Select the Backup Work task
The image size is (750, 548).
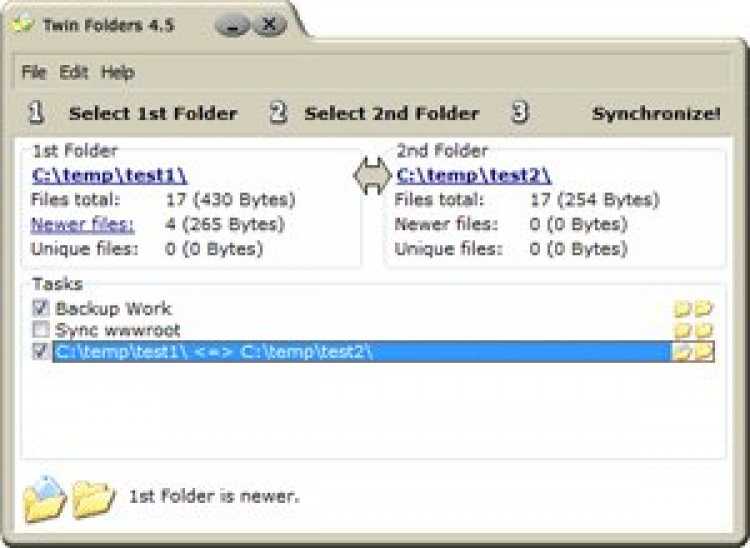tap(113, 308)
